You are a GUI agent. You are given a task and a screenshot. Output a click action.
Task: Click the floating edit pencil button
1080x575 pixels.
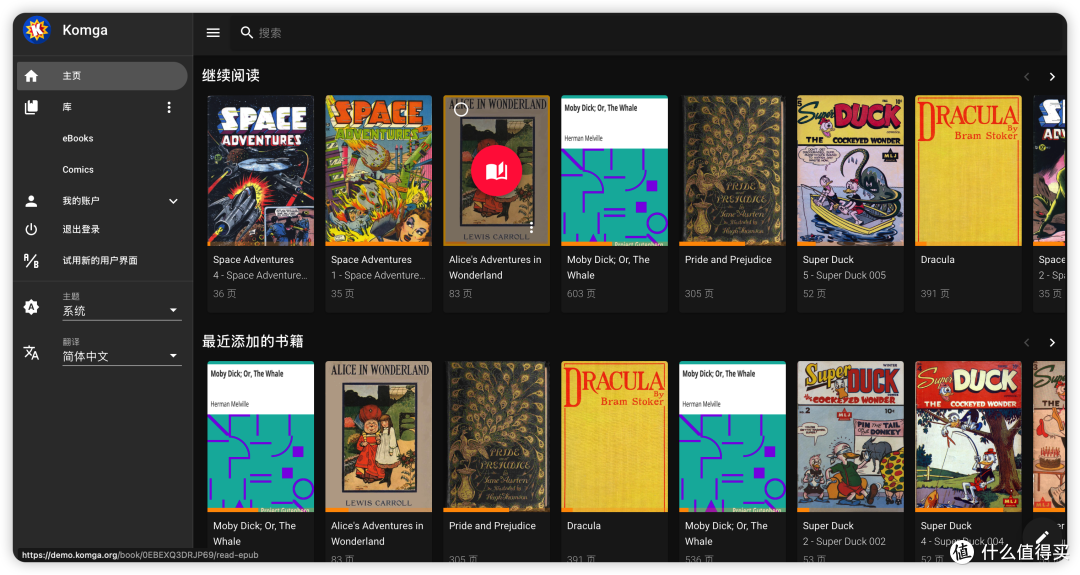(x=1042, y=538)
